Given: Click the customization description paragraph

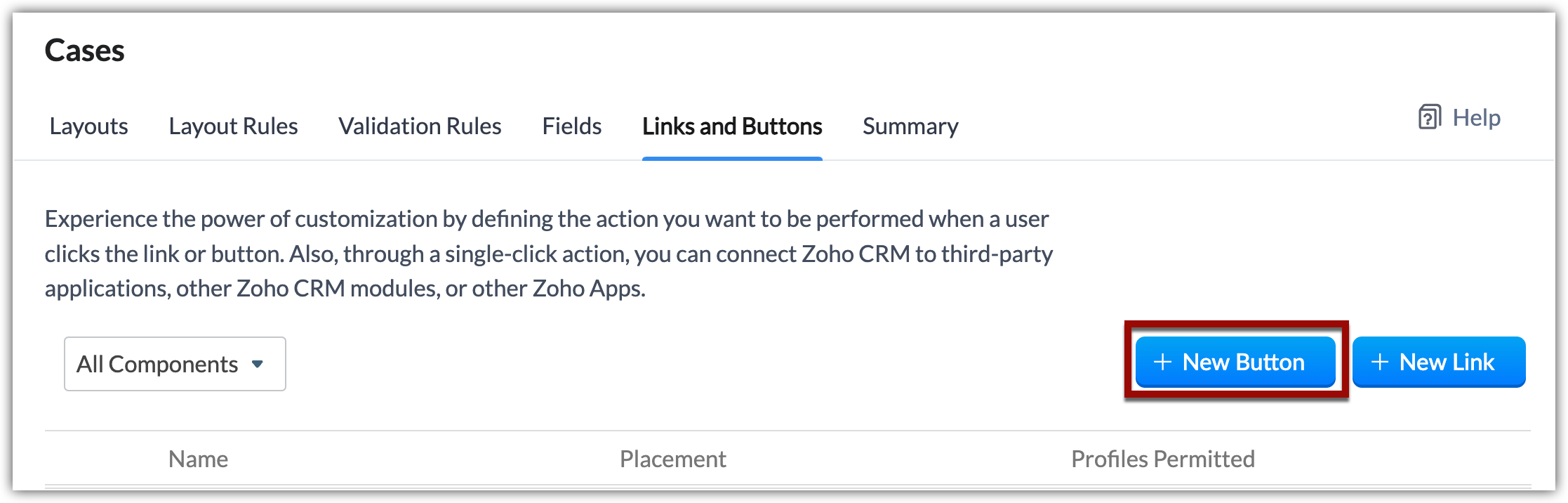Looking at the screenshot, I should click(x=547, y=254).
